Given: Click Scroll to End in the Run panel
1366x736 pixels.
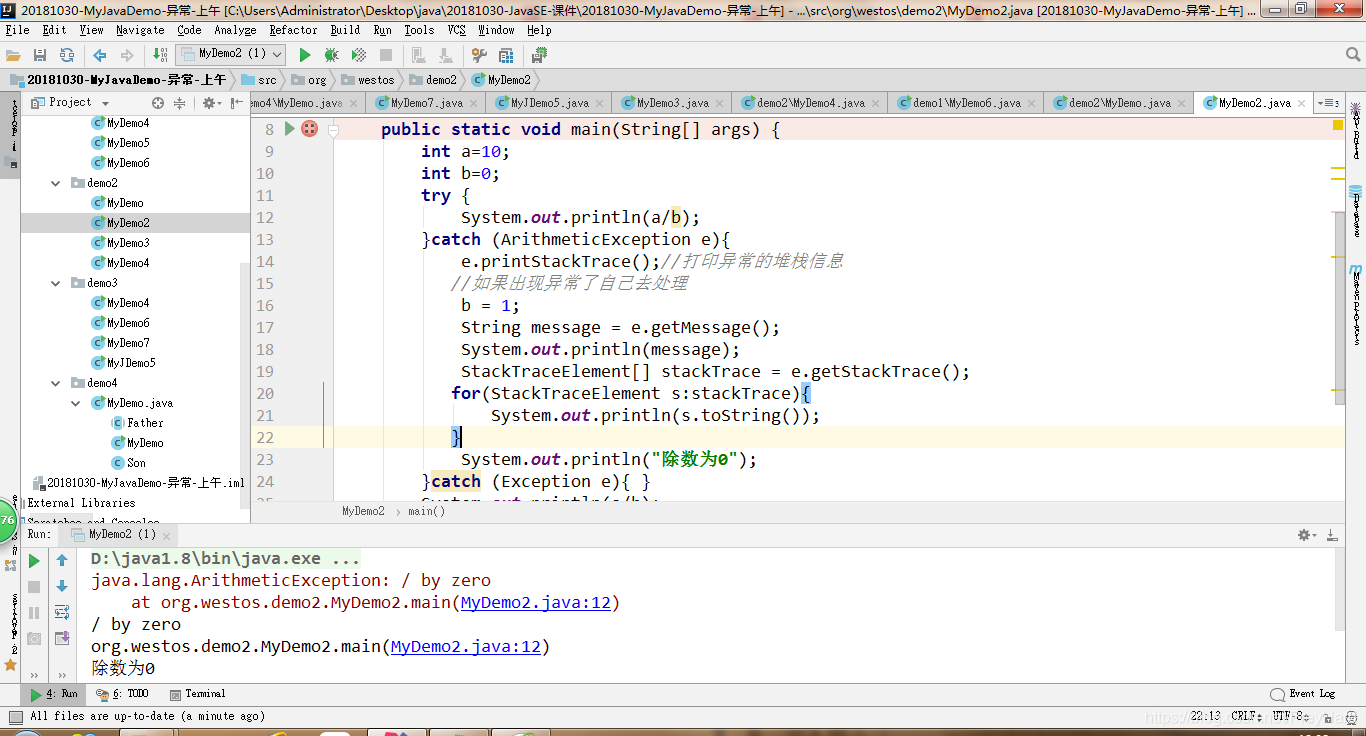Looking at the screenshot, I should coord(62,638).
